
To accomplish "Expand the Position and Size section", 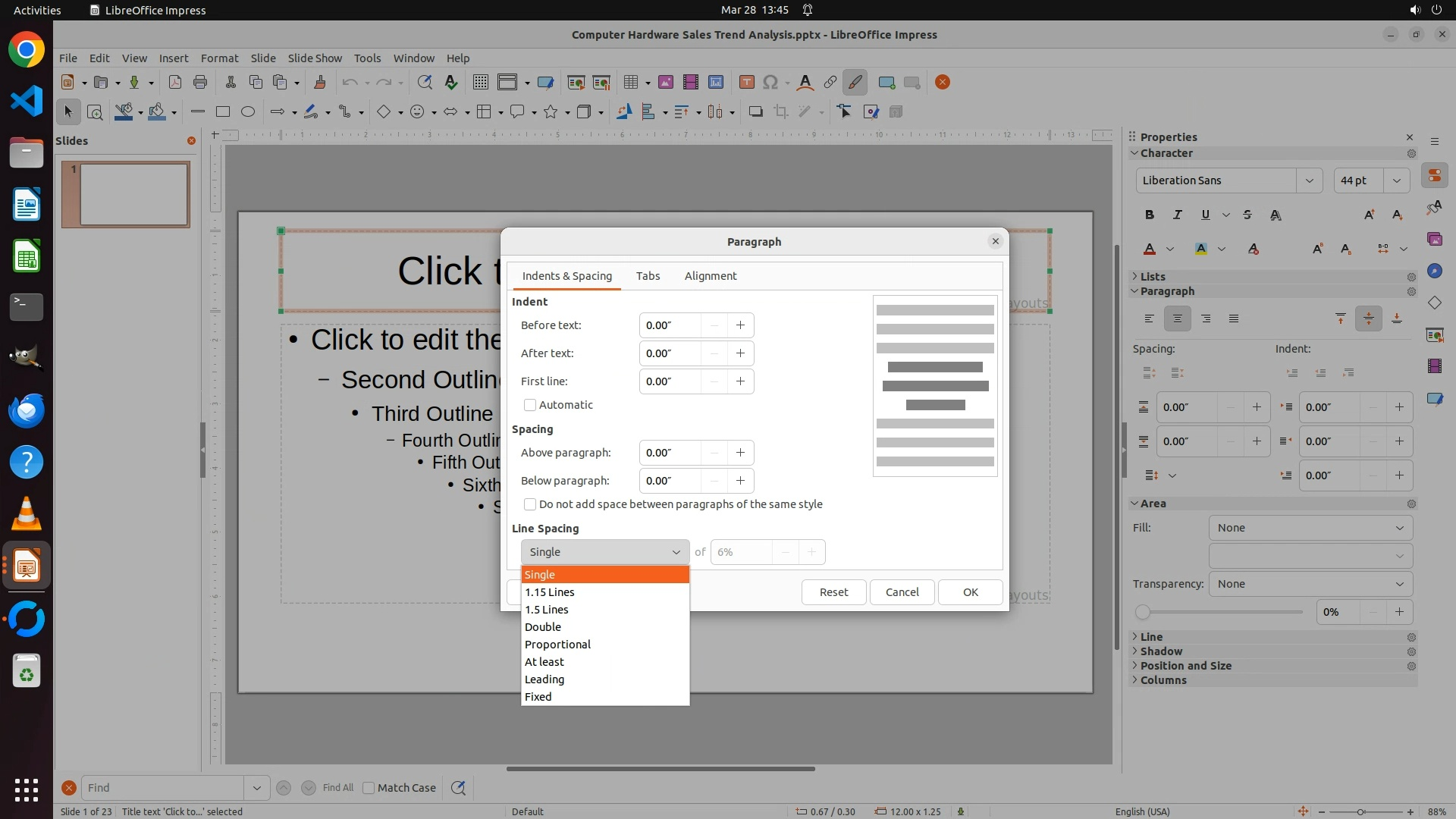I will click(1185, 666).
